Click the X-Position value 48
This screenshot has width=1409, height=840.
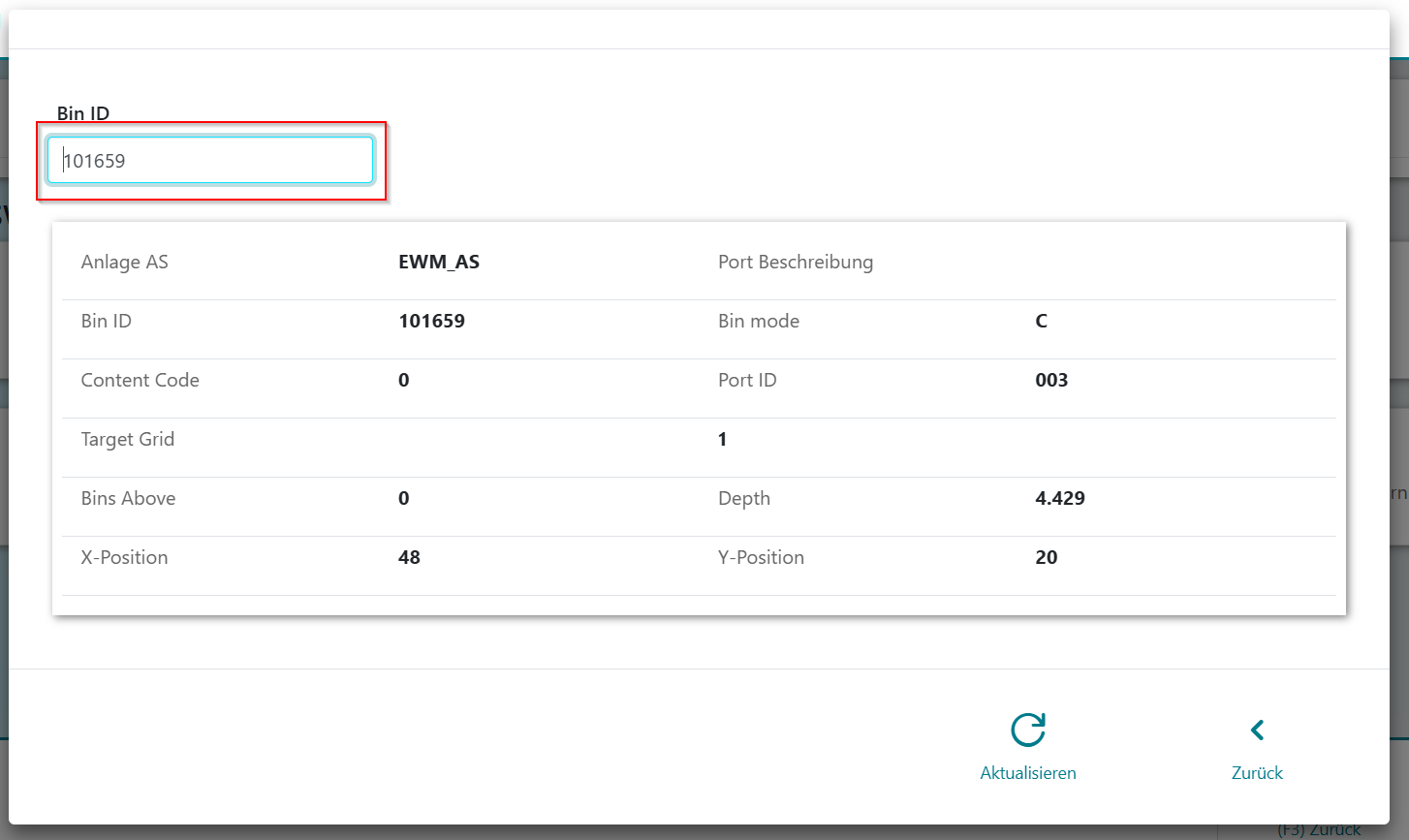click(x=409, y=558)
